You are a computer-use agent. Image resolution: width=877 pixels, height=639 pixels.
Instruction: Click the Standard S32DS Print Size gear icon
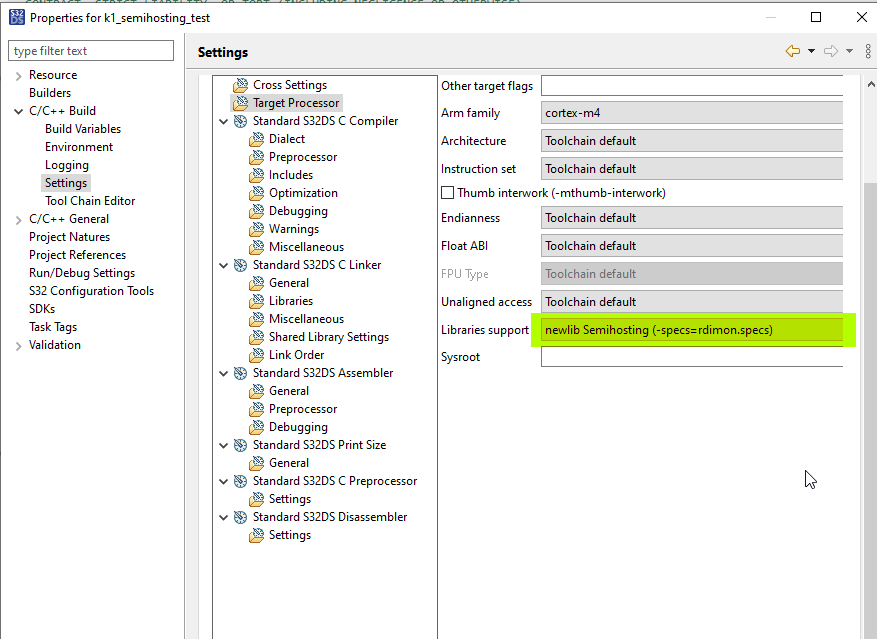click(x=239, y=444)
